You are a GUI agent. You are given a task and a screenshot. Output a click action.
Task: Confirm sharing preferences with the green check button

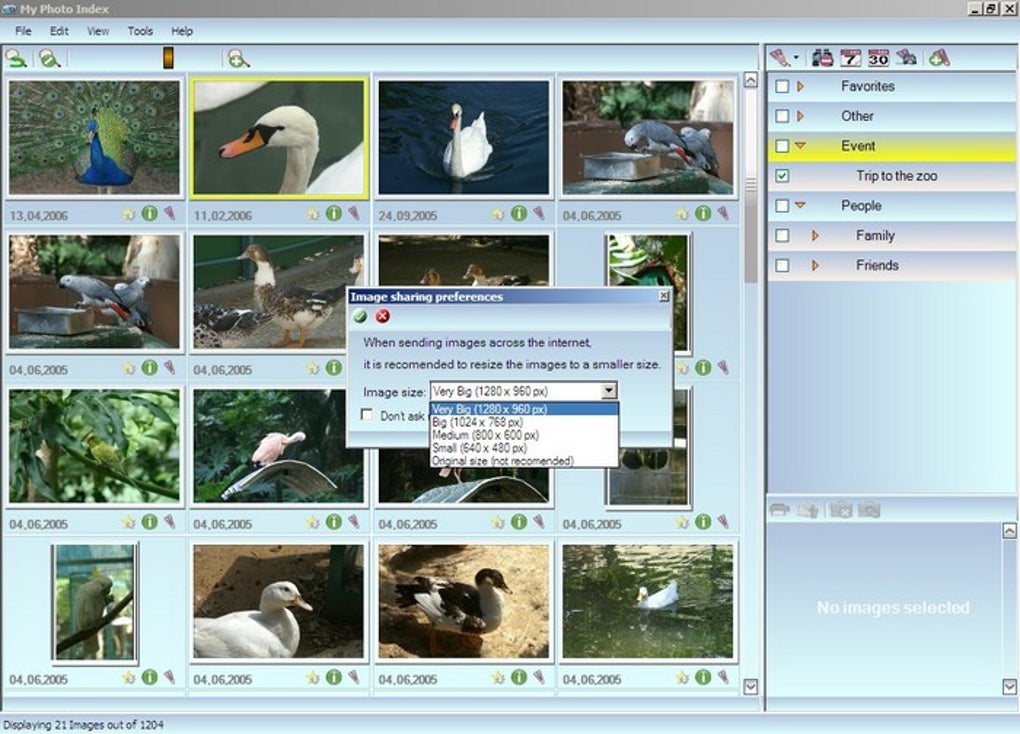coord(360,315)
